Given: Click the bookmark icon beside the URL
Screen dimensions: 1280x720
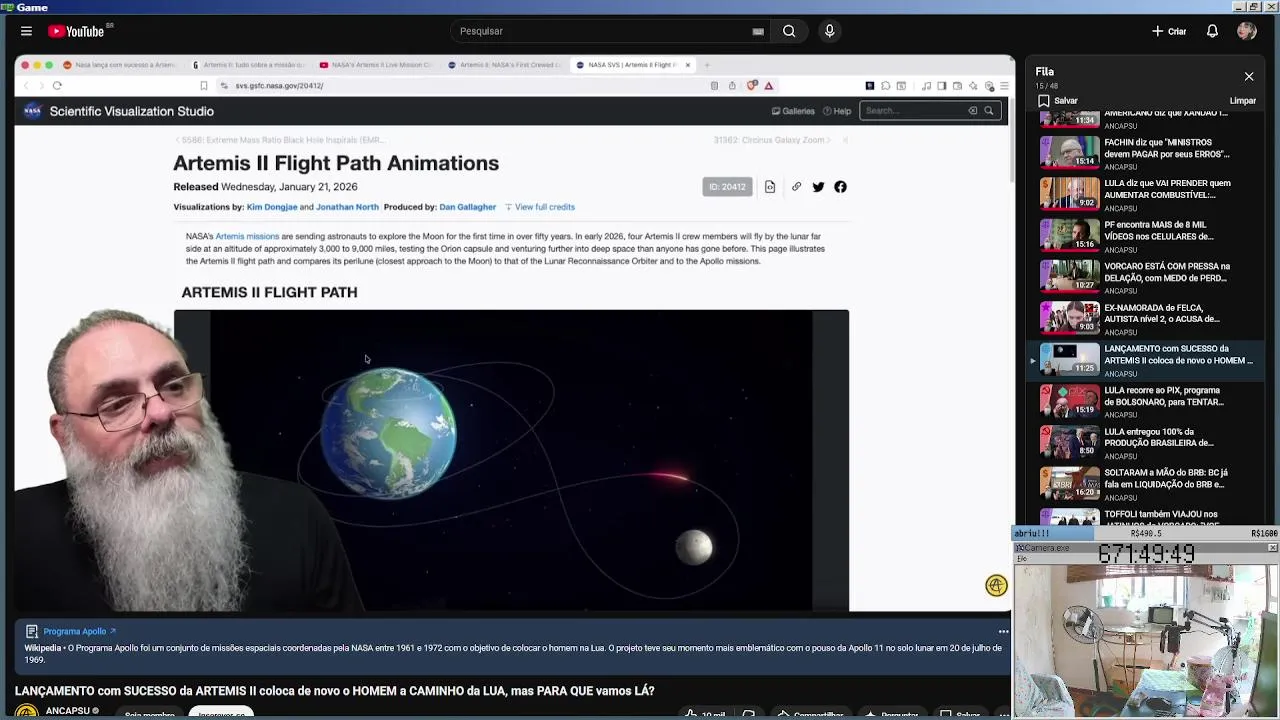Looking at the screenshot, I should (x=204, y=86).
